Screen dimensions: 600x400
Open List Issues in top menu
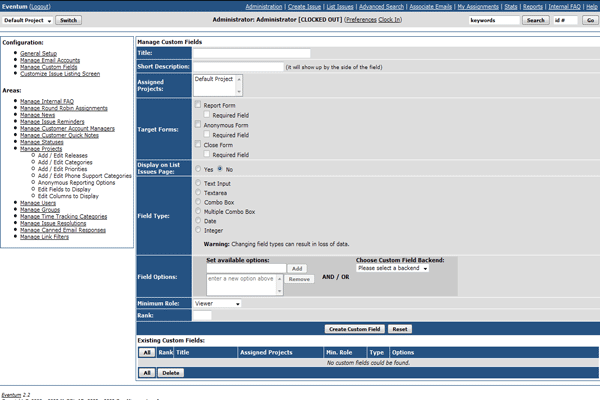(x=340, y=7)
